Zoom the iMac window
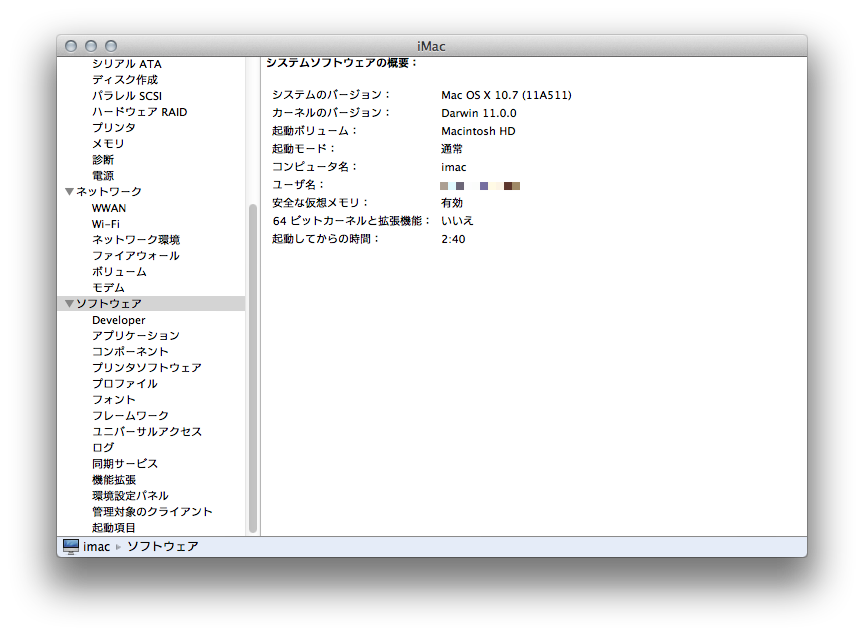The image size is (864, 636). 111,46
